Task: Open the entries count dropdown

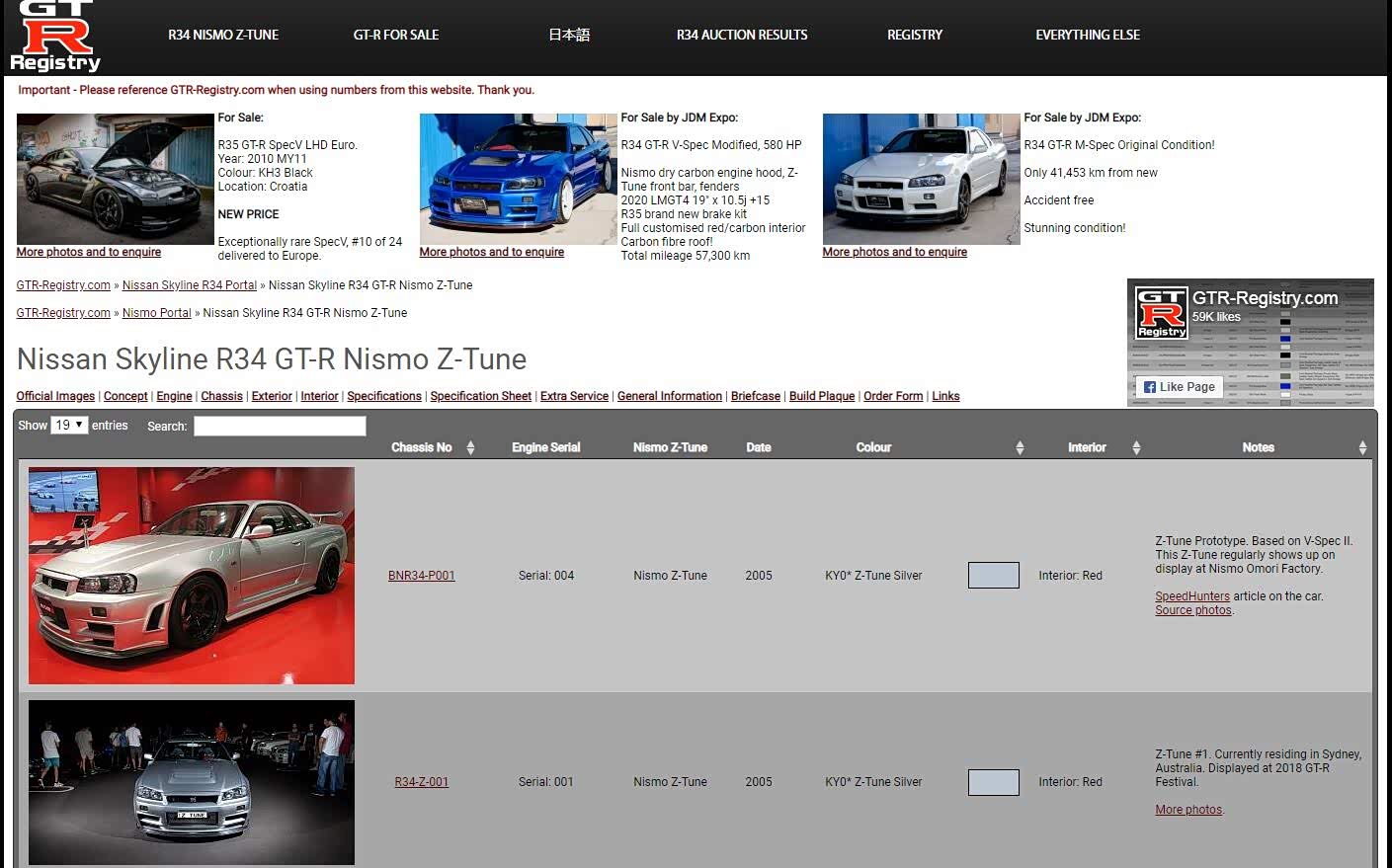Action: click(69, 426)
